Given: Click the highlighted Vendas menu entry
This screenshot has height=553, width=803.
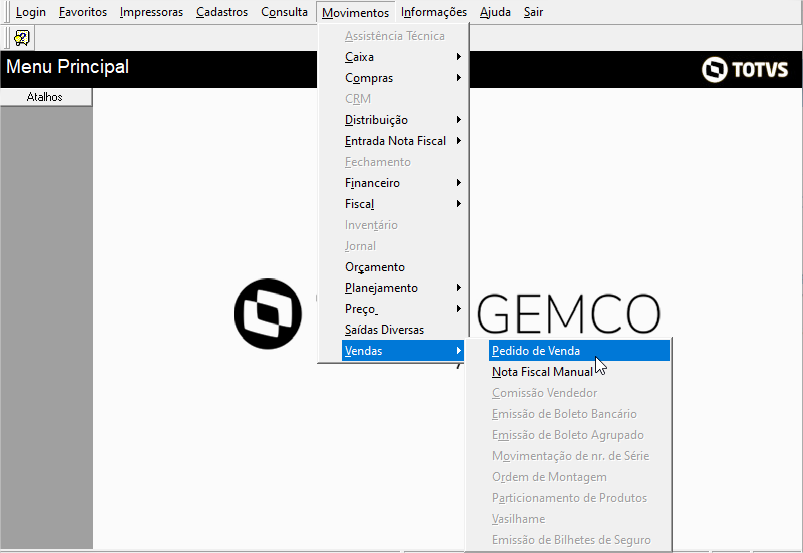Looking at the screenshot, I should [x=403, y=351].
